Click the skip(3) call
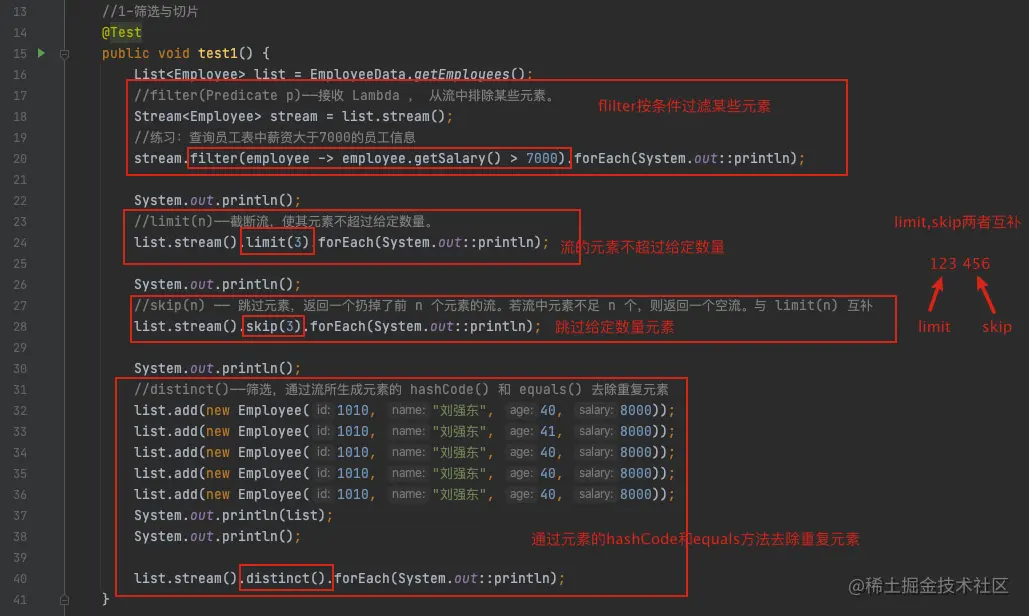The height and width of the screenshot is (616, 1029). (273, 326)
